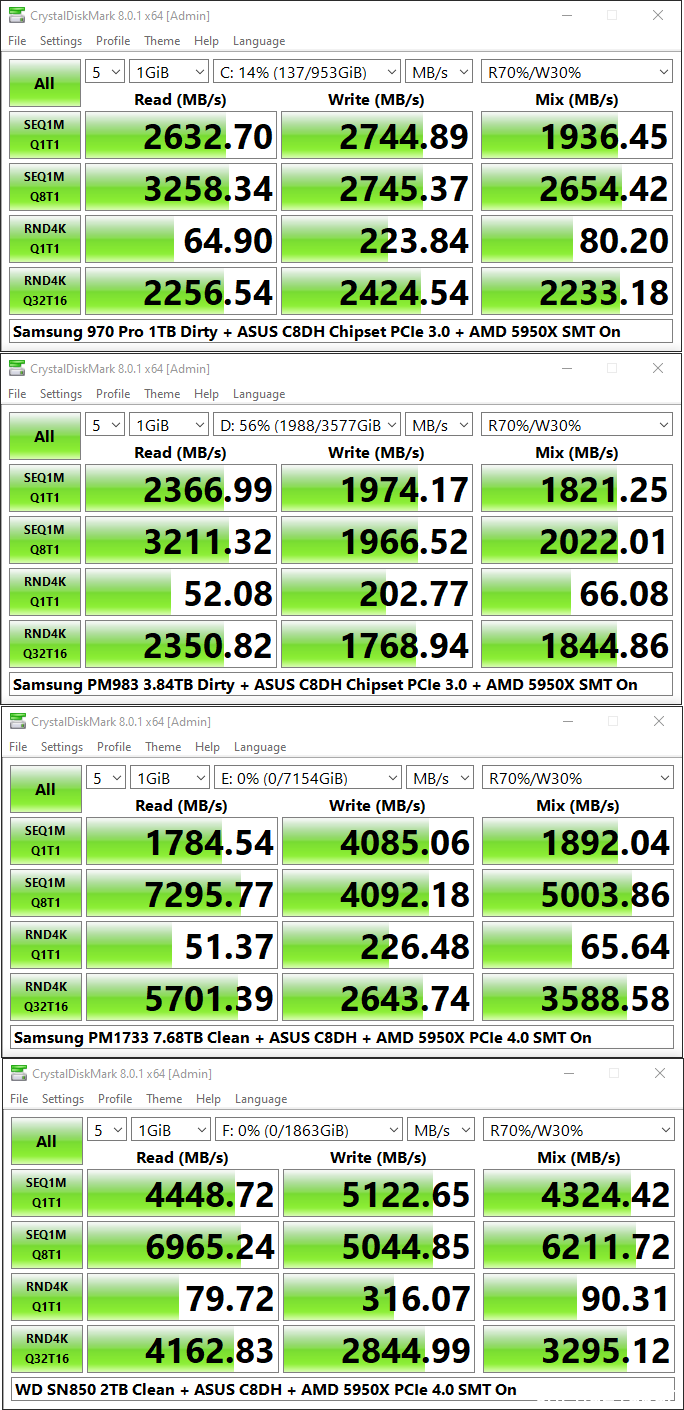Click the 316.07 write result cell
The image size is (684, 1410).
pyautogui.click(x=379, y=1298)
